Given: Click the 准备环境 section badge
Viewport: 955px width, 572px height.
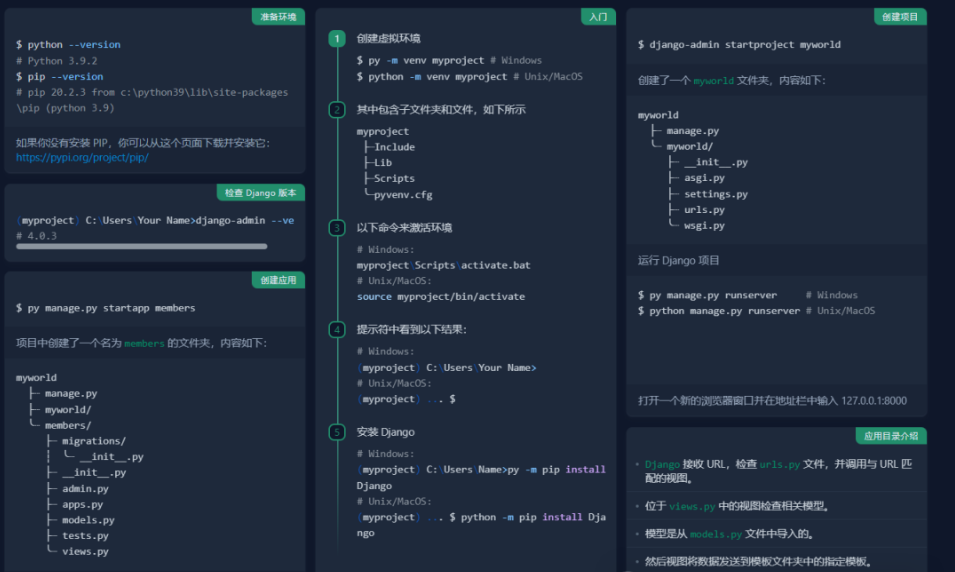Looking at the screenshot, I should tap(278, 16).
